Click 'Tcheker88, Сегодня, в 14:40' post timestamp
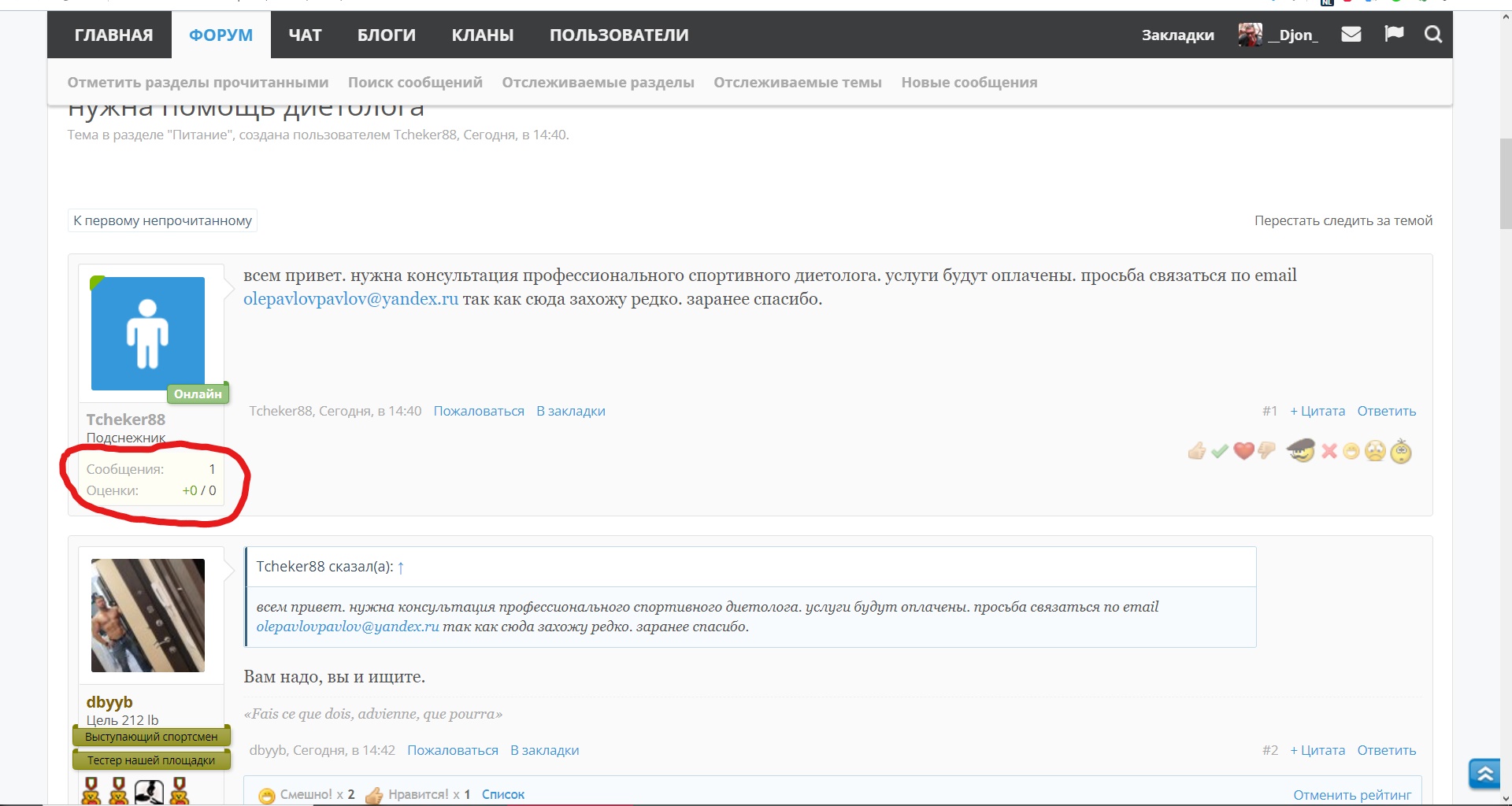The width and height of the screenshot is (1512, 806). click(335, 411)
